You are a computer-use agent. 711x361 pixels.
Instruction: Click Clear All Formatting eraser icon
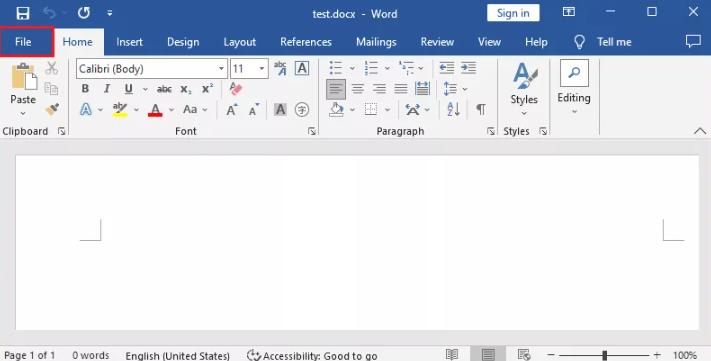(236, 88)
